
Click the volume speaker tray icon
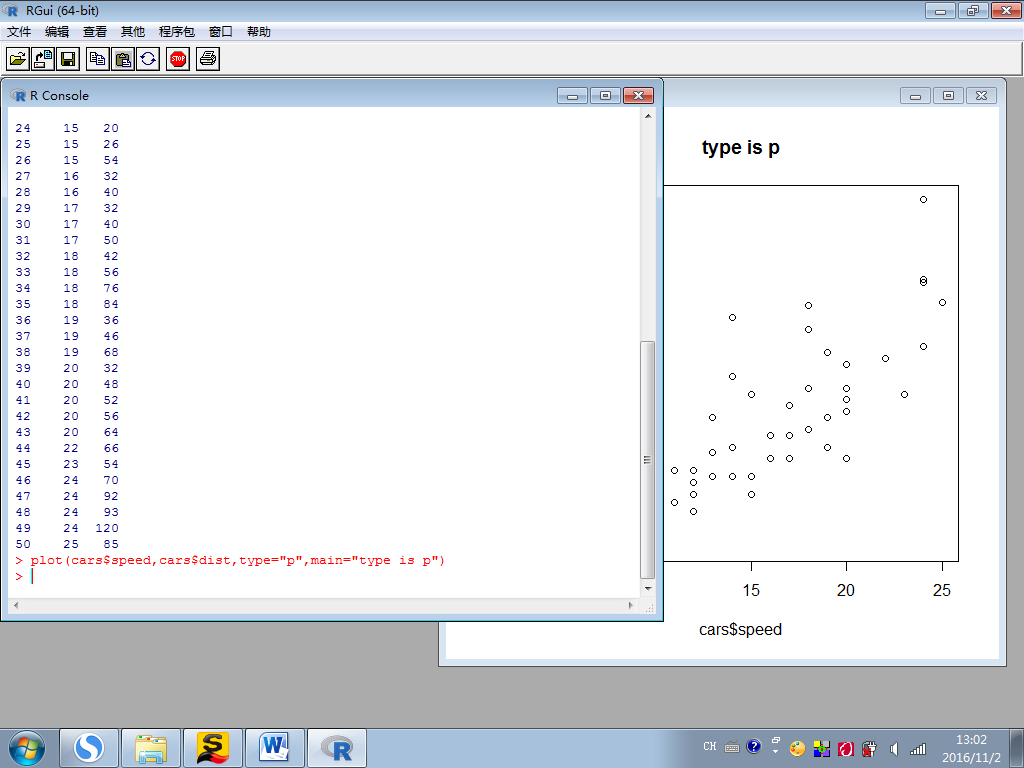(x=894, y=748)
